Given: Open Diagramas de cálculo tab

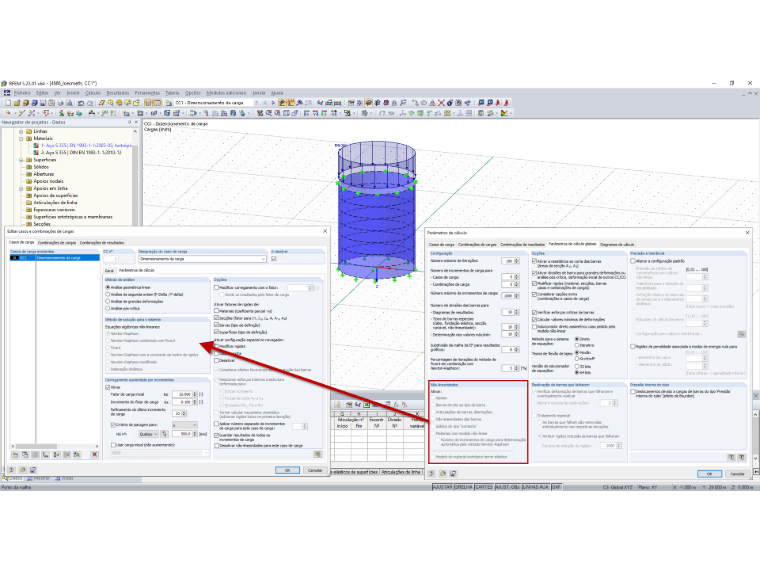Looking at the screenshot, I should (x=617, y=244).
